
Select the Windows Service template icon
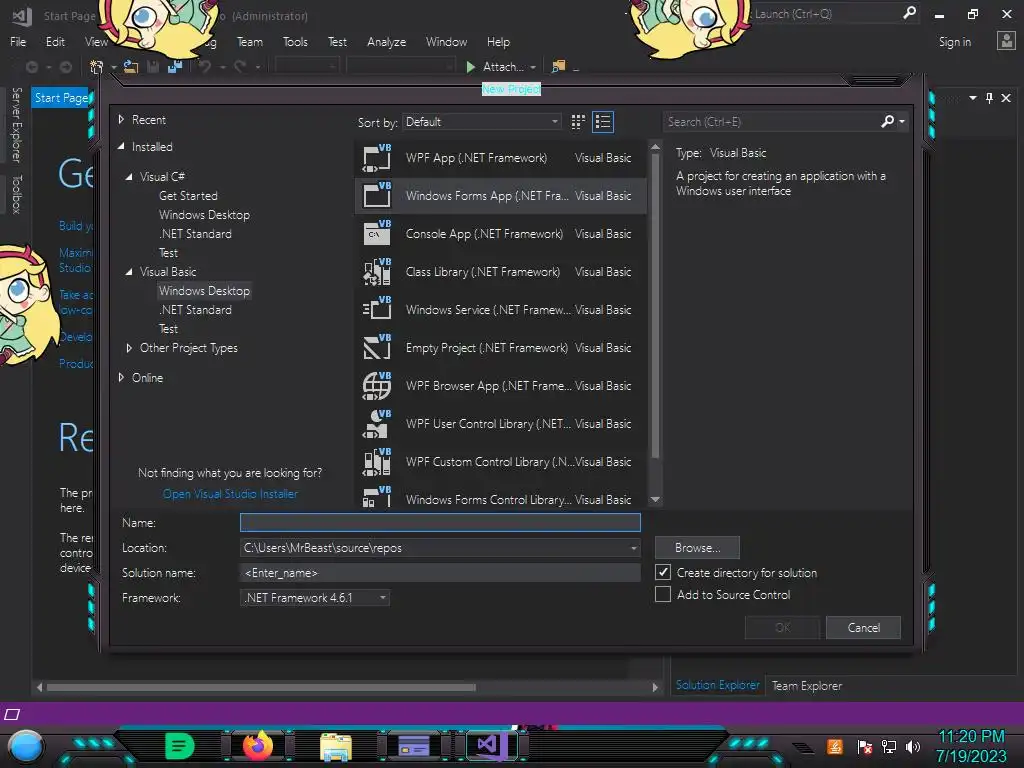click(x=377, y=309)
